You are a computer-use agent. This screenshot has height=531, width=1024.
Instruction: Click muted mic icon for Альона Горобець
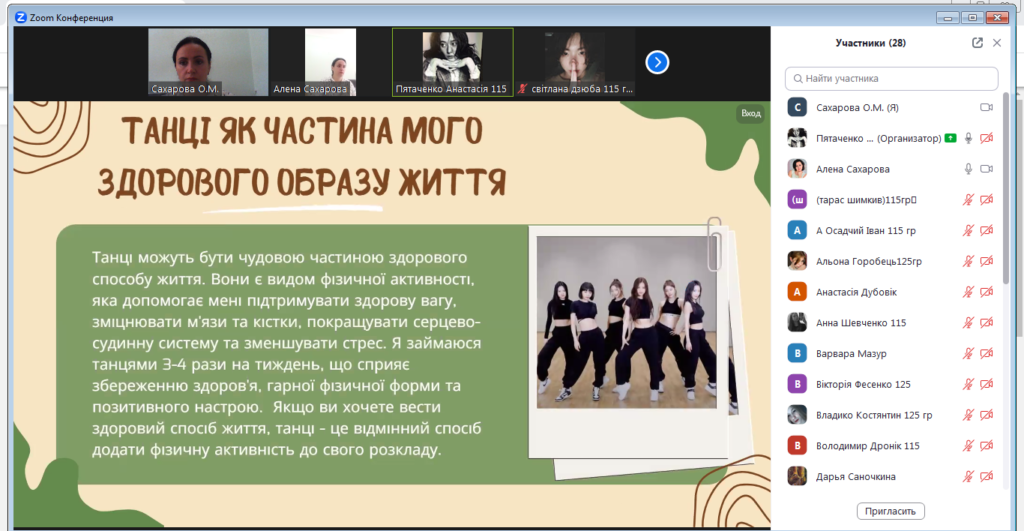point(968,261)
